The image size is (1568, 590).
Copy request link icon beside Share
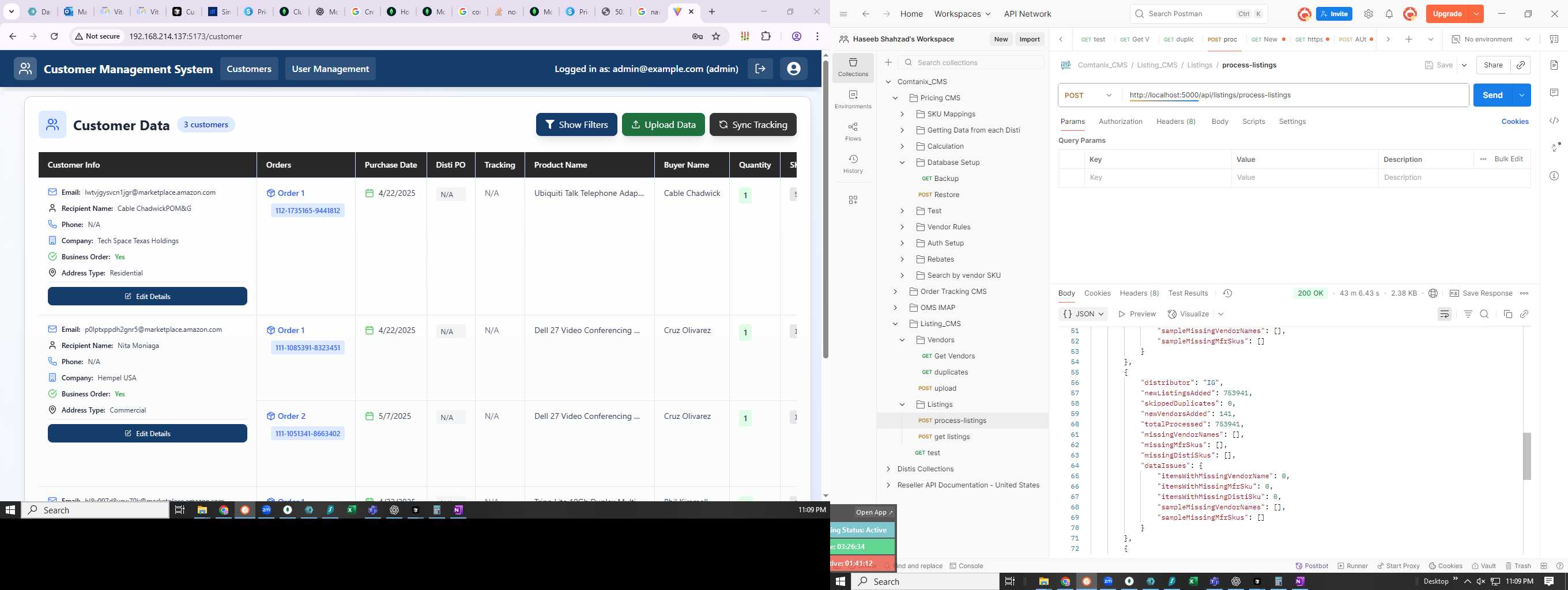(x=1521, y=65)
